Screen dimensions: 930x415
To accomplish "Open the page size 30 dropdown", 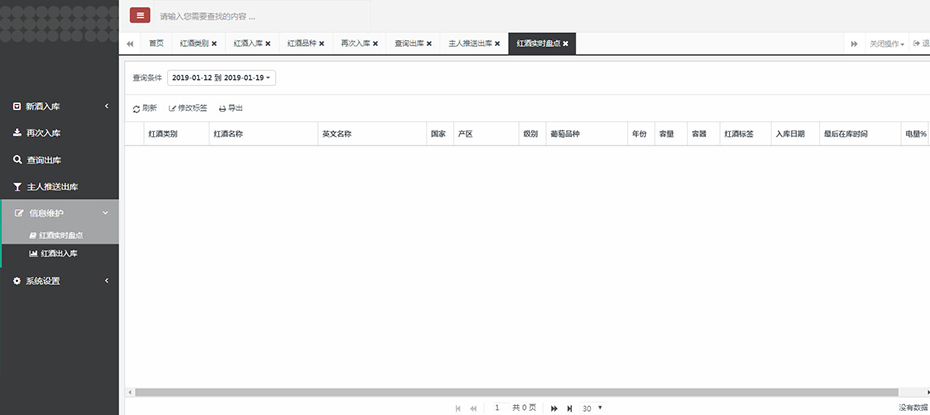I will pos(593,408).
